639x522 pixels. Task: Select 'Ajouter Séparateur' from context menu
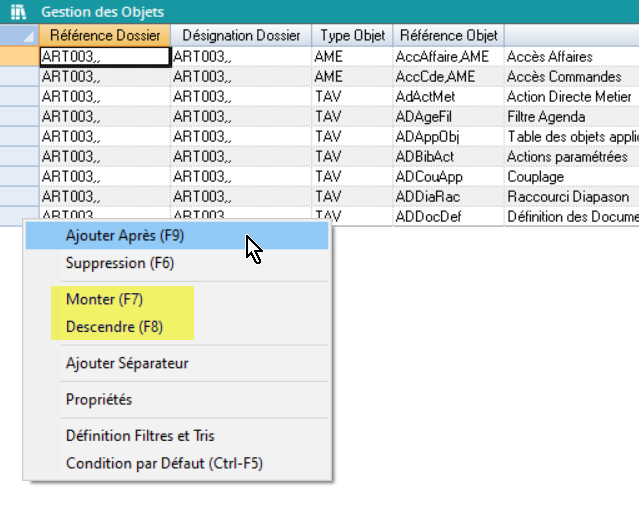[127, 363]
